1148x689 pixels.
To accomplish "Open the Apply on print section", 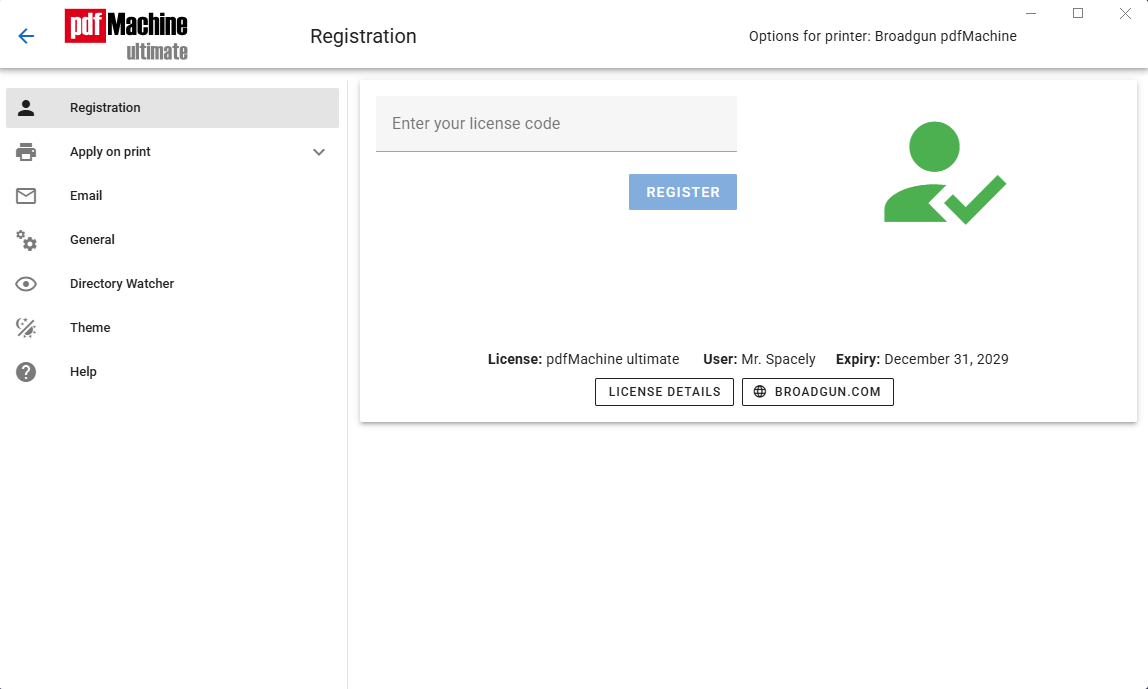I will 172,152.
